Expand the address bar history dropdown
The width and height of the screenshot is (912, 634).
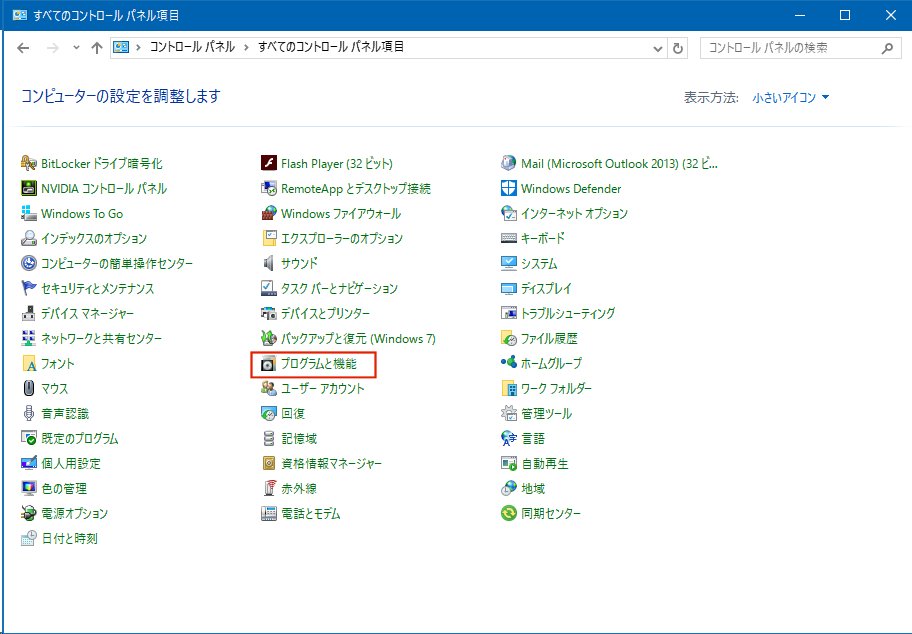(658, 48)
